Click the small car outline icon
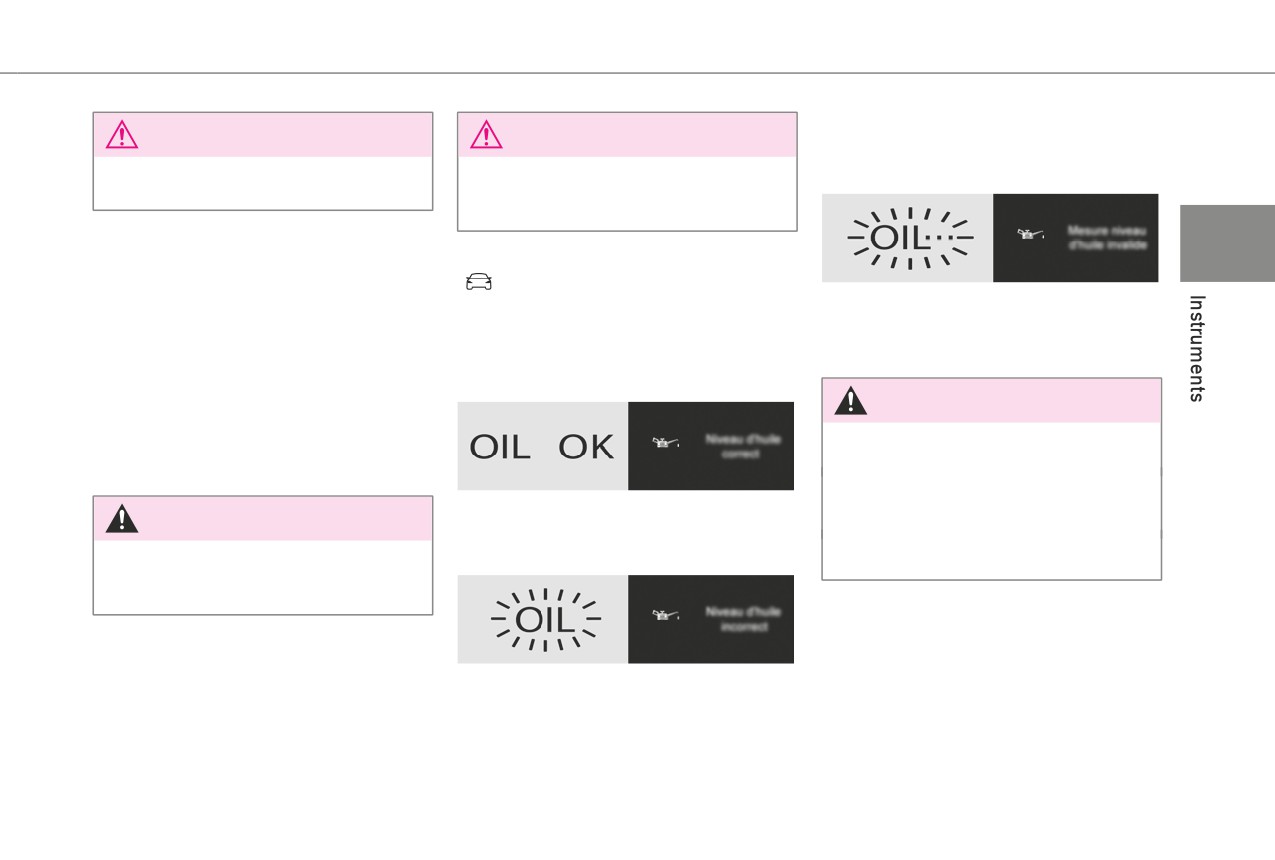Image resolution: width=1275 pixels, height=860 pixels. pyautogui.click(x=479, y=283)
